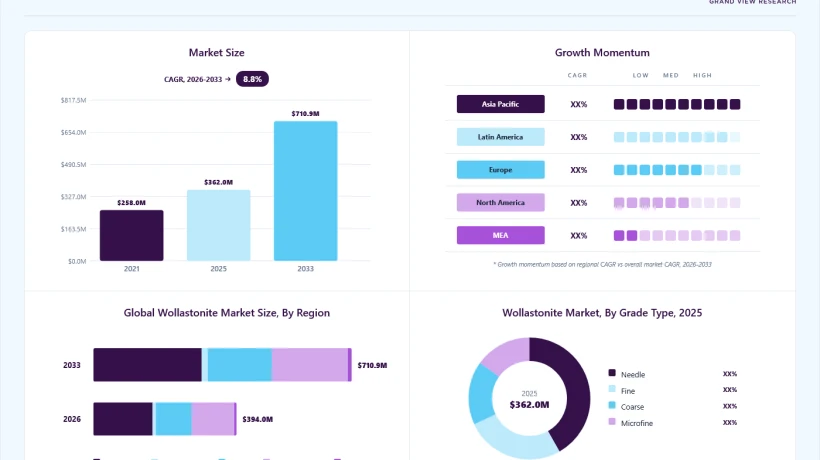This screenshot has width=820, height=460.
Task: Click the Asia Pacific momentum indicator squares
Action: 677,105
